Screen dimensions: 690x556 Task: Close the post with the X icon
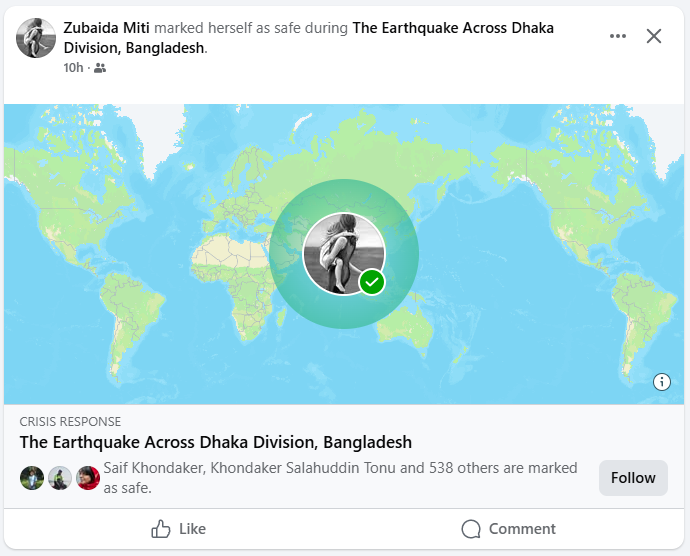click(x=654, y=36)
